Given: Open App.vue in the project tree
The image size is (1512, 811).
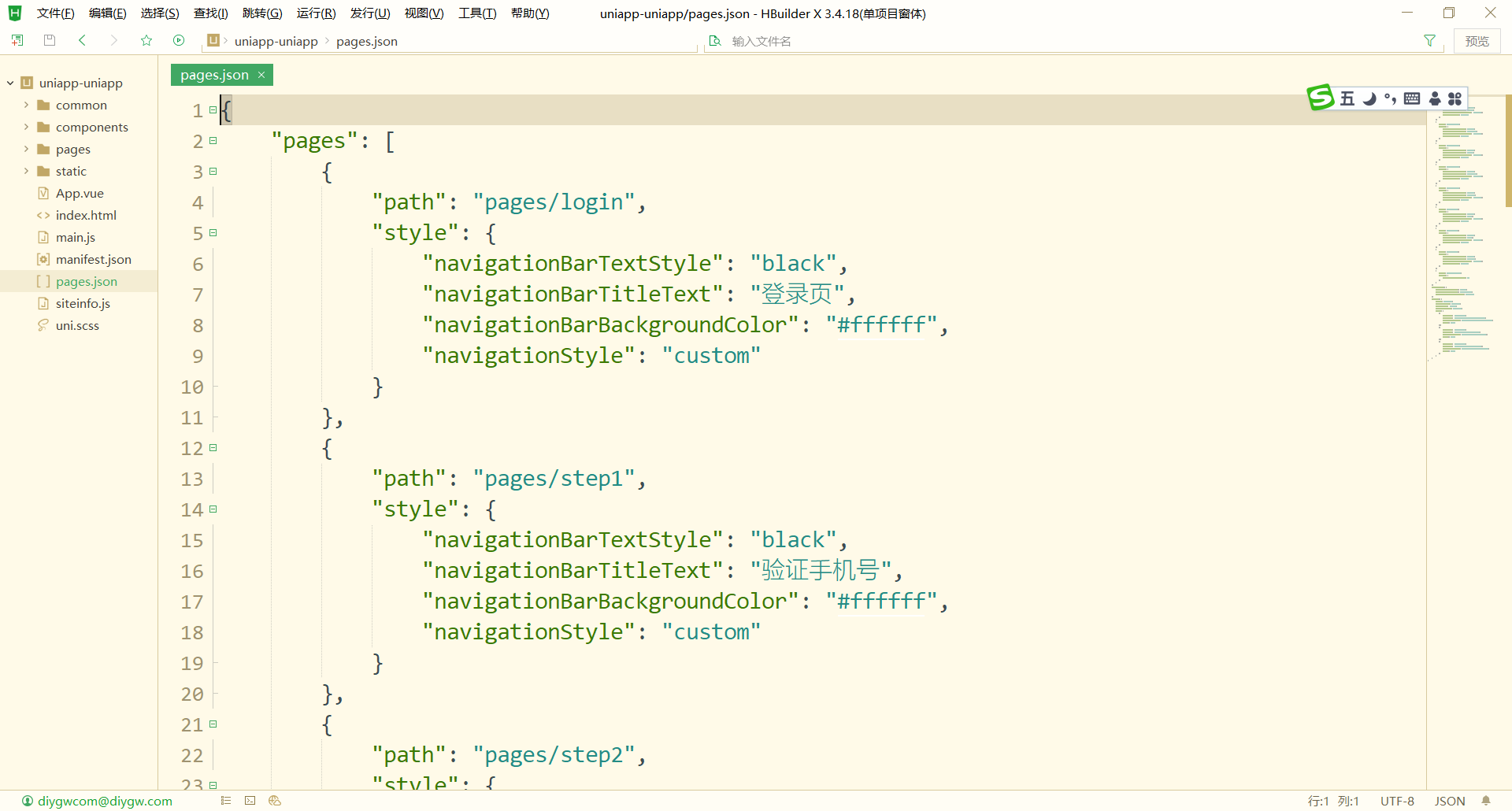Looking at the screenshot, I should (80, 193).
